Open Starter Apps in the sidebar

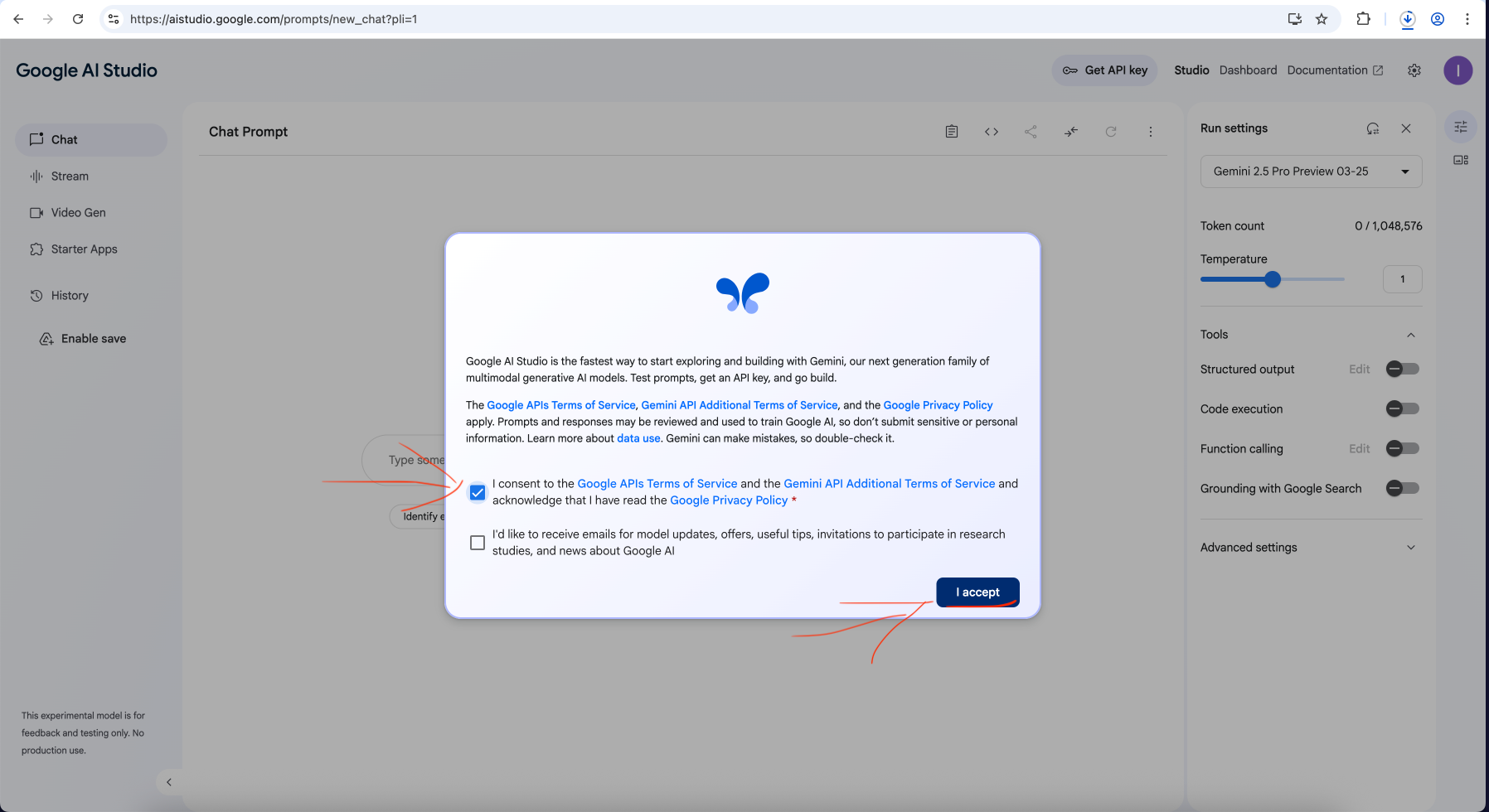(x=91, y=249)
